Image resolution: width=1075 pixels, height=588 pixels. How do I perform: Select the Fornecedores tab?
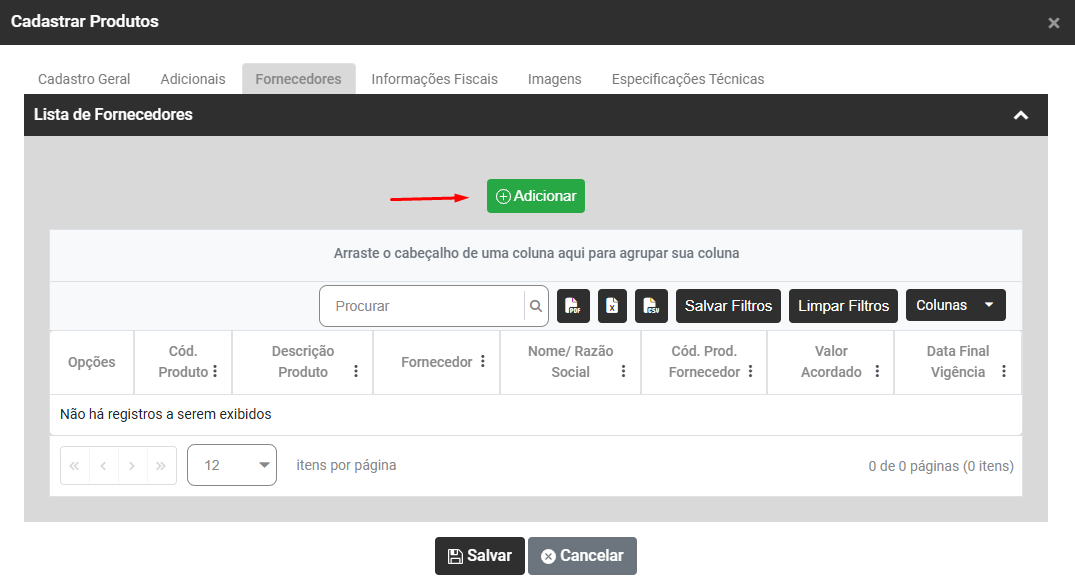point(298,79)
